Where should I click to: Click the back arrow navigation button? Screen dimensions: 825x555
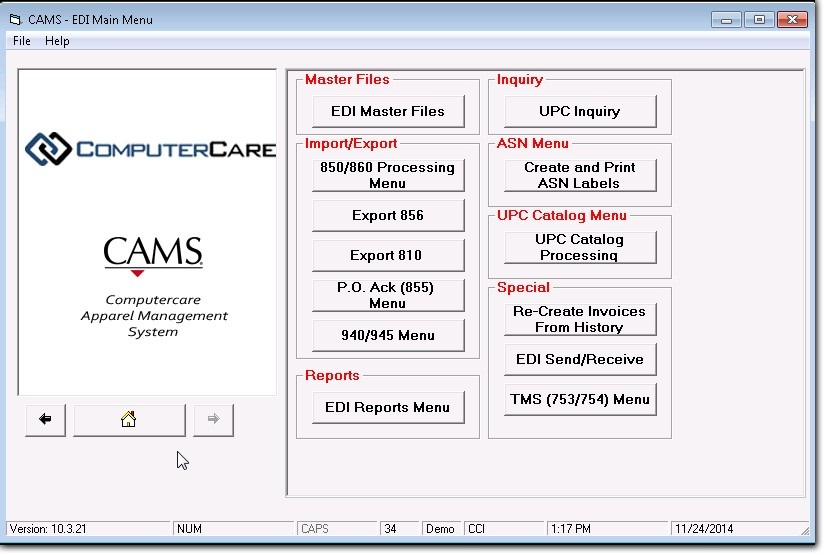[45, 420]
